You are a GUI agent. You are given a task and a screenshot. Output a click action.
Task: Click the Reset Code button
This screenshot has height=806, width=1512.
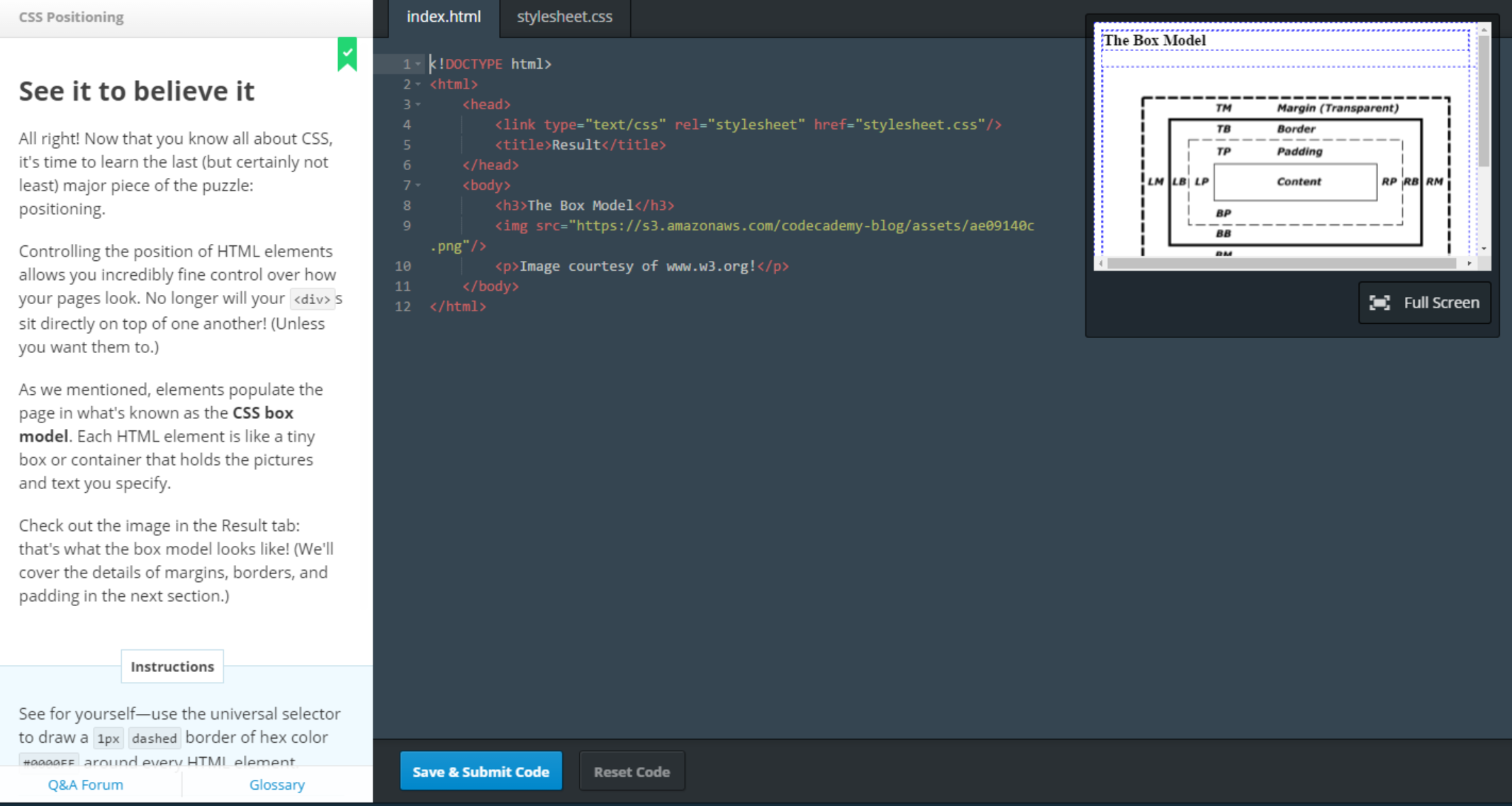click(x=632, y=771)
